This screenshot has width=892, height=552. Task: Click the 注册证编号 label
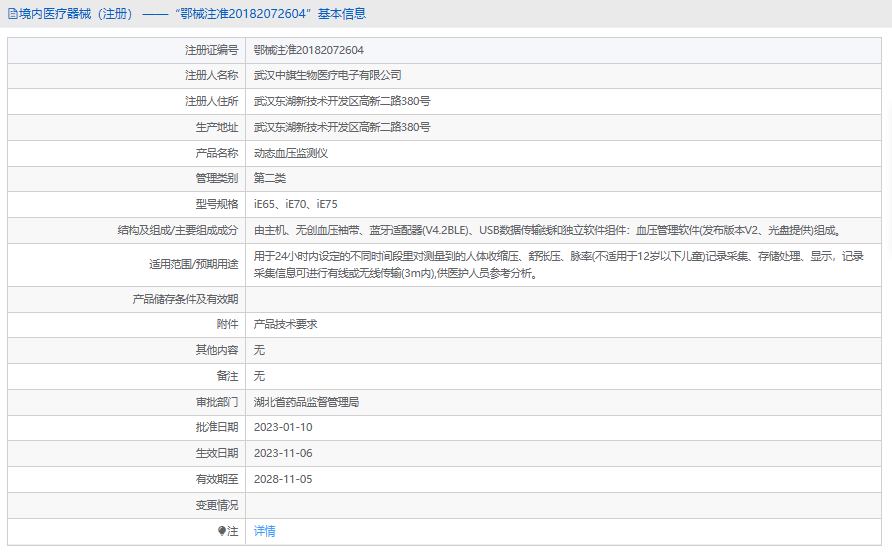pos(212,50)
